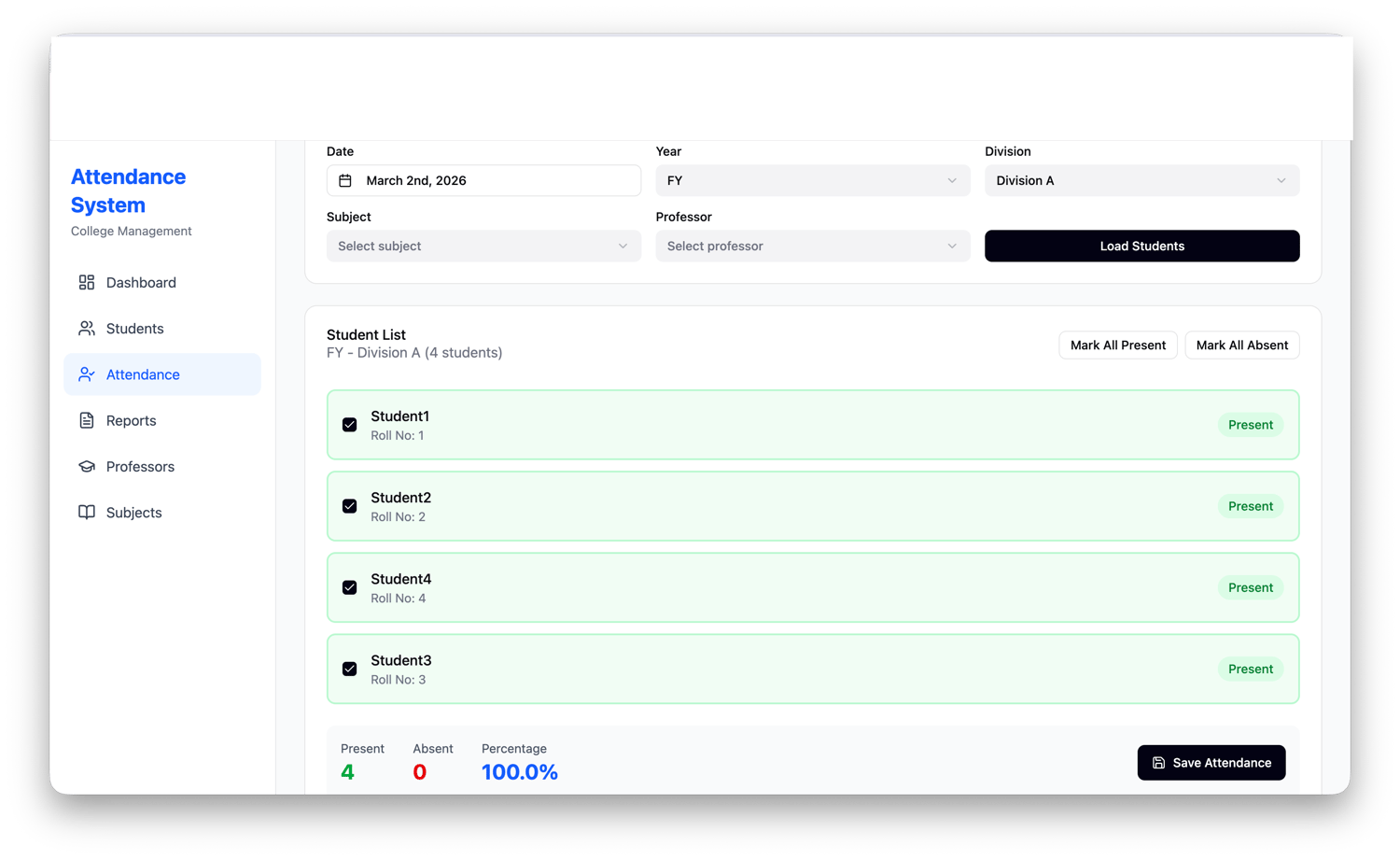1400x860 pixels.
Task: Click the Students people icon
Action: coord(87,329)
